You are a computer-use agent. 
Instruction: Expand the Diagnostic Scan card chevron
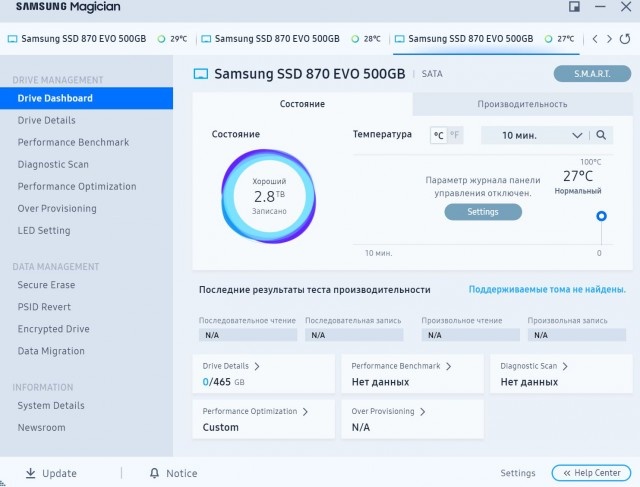[x=565, y=366]
